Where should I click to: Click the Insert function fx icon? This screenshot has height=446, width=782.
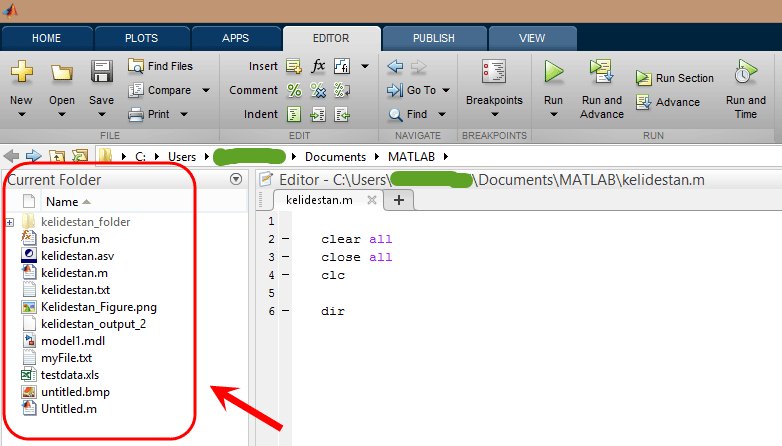(318, 66)
